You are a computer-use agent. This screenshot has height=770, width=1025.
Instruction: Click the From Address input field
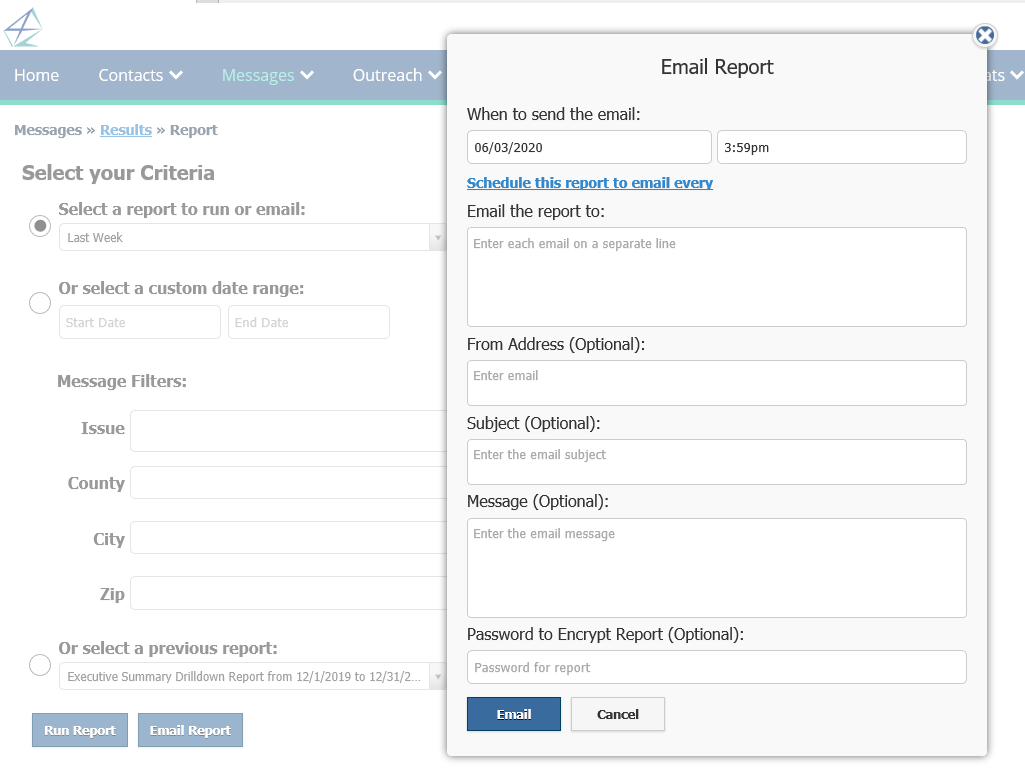click(716, 383)
